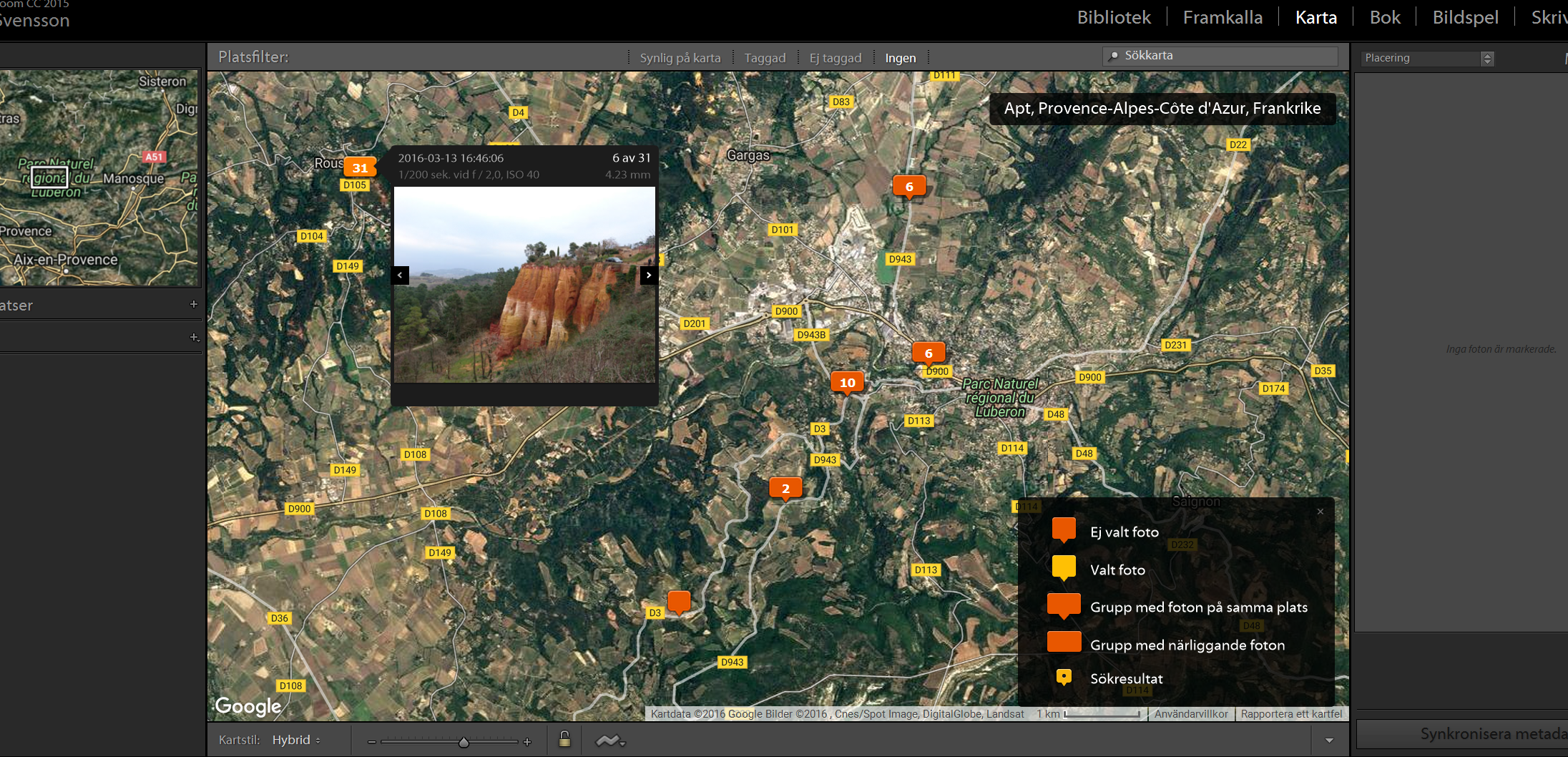Image resolution: width=1568 pixels, height=757 pixels.
Task: Click the Ej valt foto legend icon
Action: pyautogui.click(x=1064, y=530)
